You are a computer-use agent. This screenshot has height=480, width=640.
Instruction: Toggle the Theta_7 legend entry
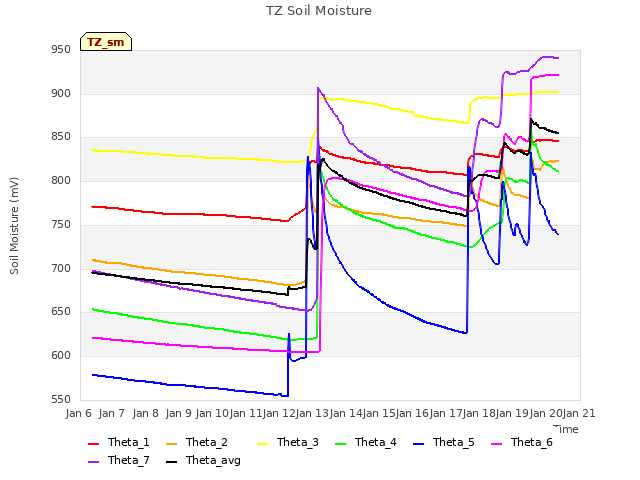click(119, 460)
